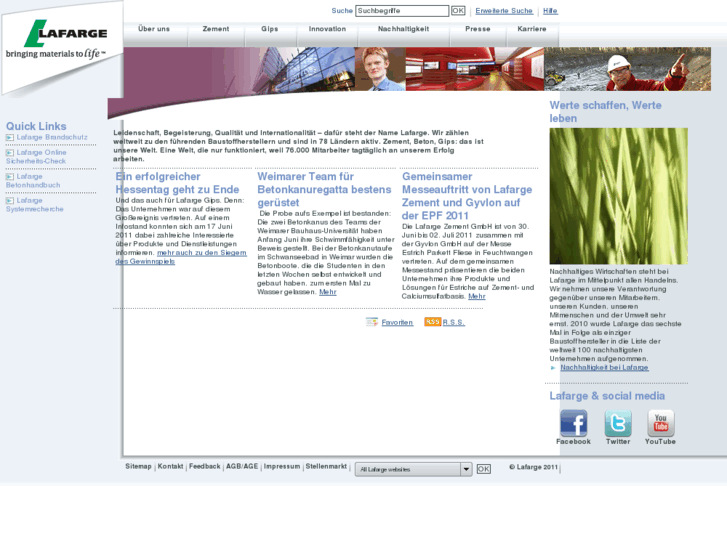Image resolution: width=727 pixels, height=545 pixels.
Task: Click the arrow icon beside Lafarge Brandschutz
Action: [10, 137]
